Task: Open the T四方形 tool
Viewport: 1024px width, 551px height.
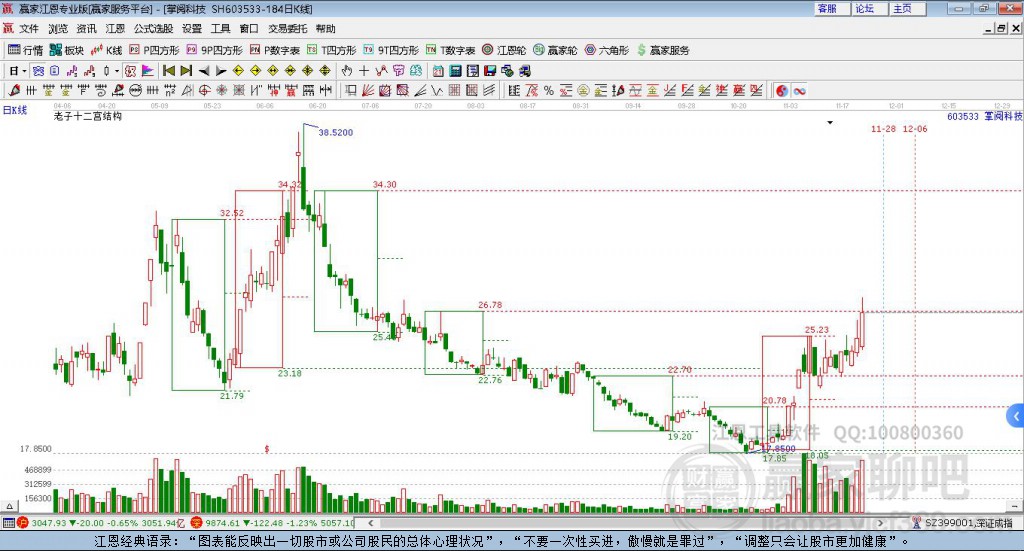Action: click(332, 50)
